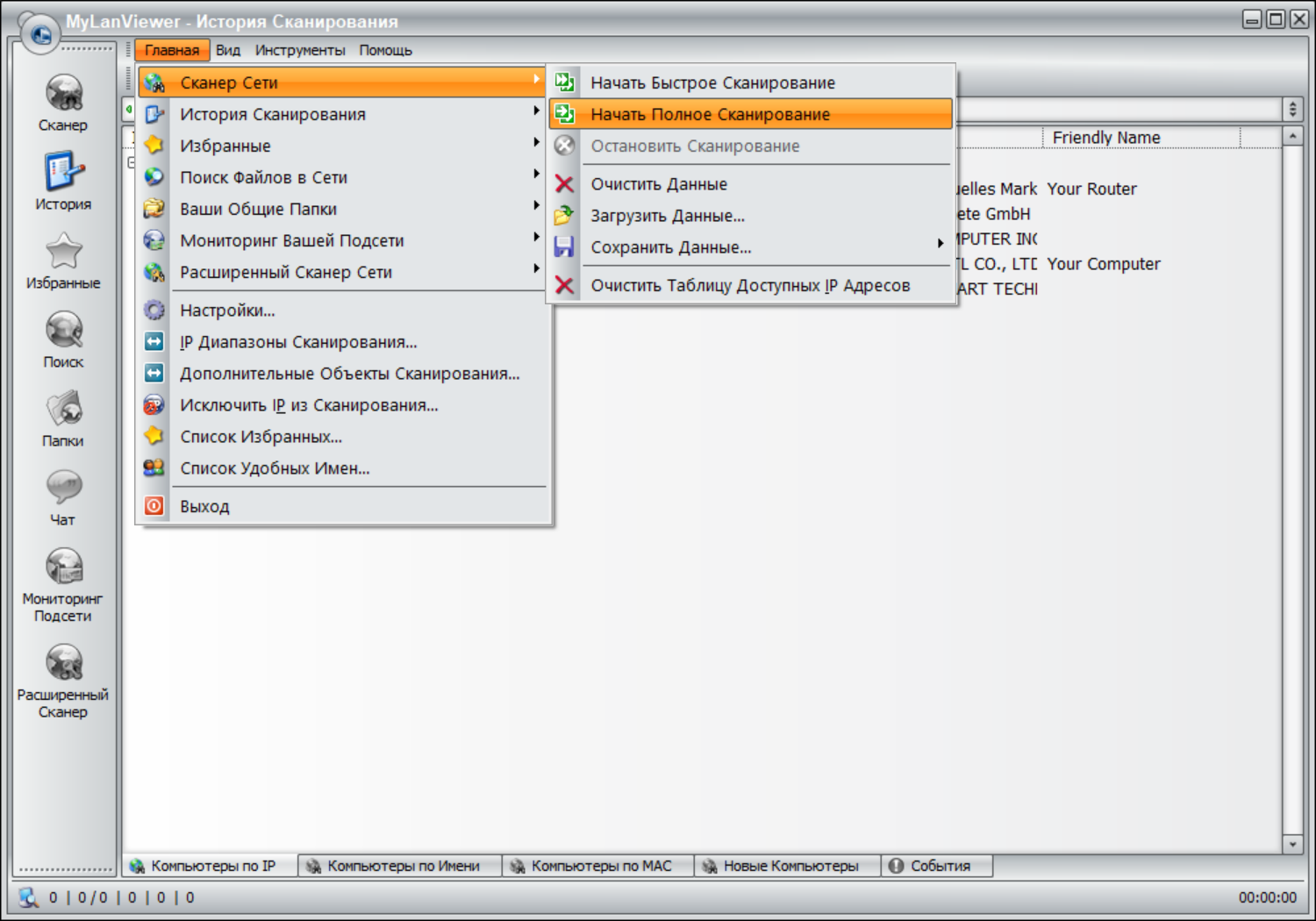Expand Избранные submenu arrow
The width and height of the screenshot is (1316, 921).
point(536,143)
